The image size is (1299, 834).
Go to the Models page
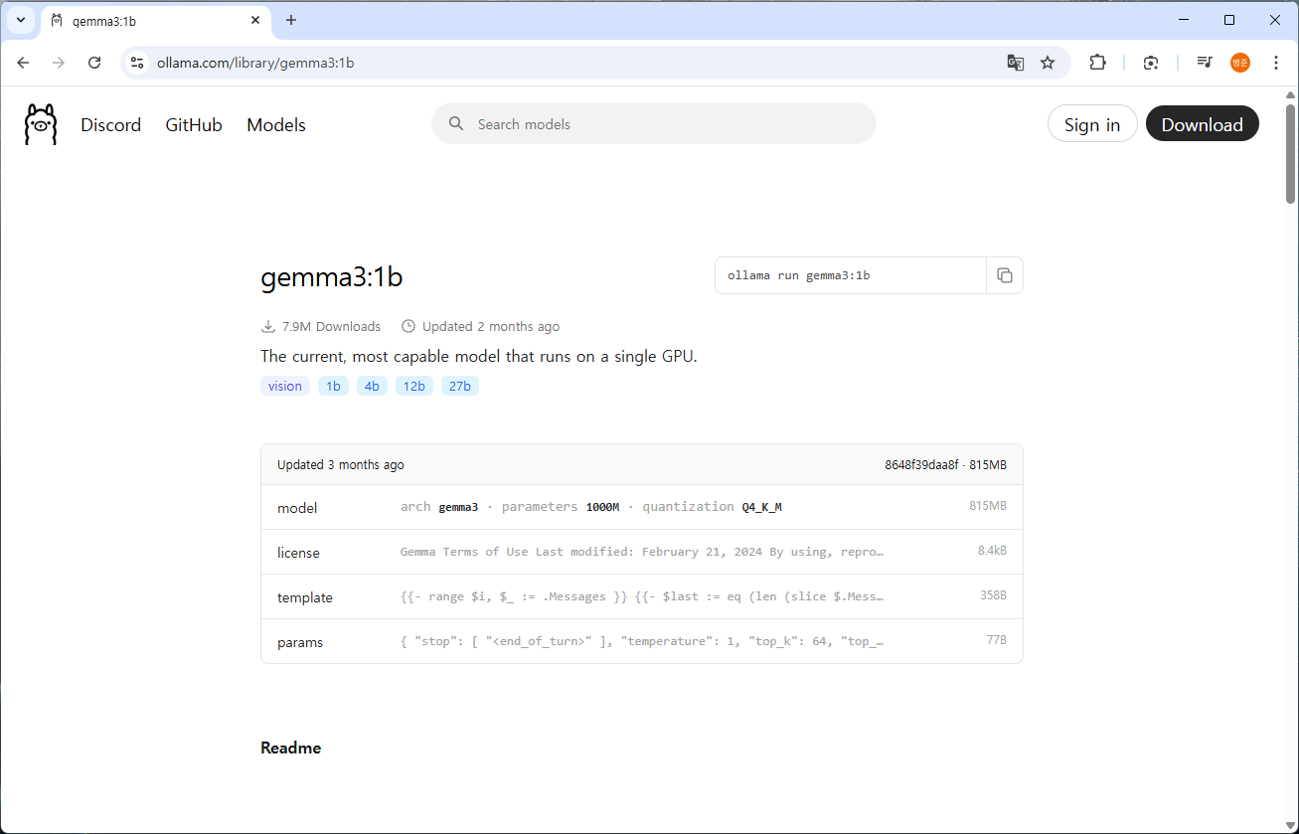(276, 125)
